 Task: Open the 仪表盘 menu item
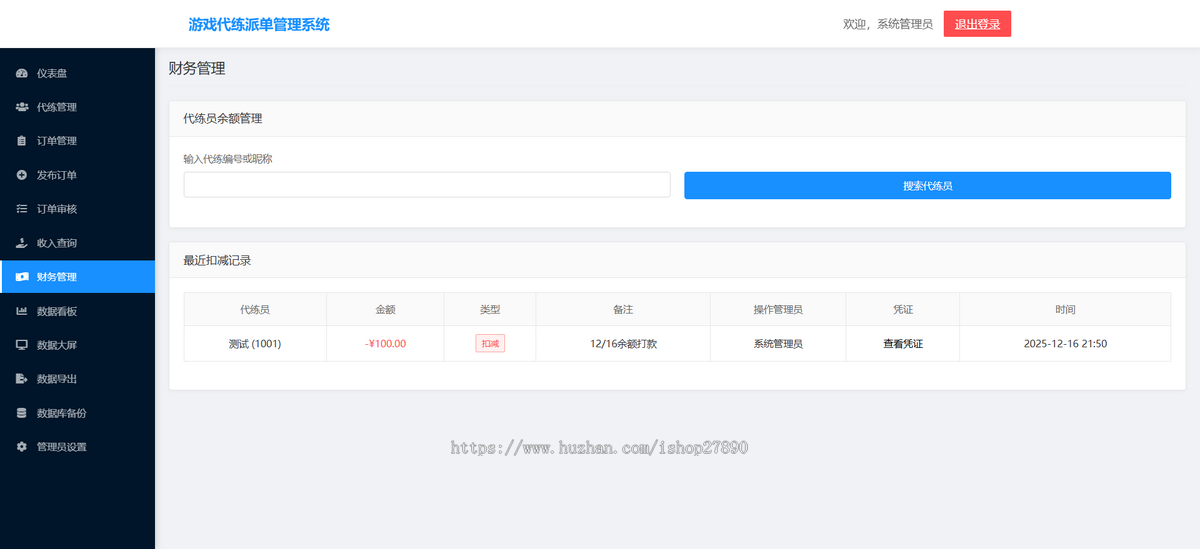tap(77, 73)
